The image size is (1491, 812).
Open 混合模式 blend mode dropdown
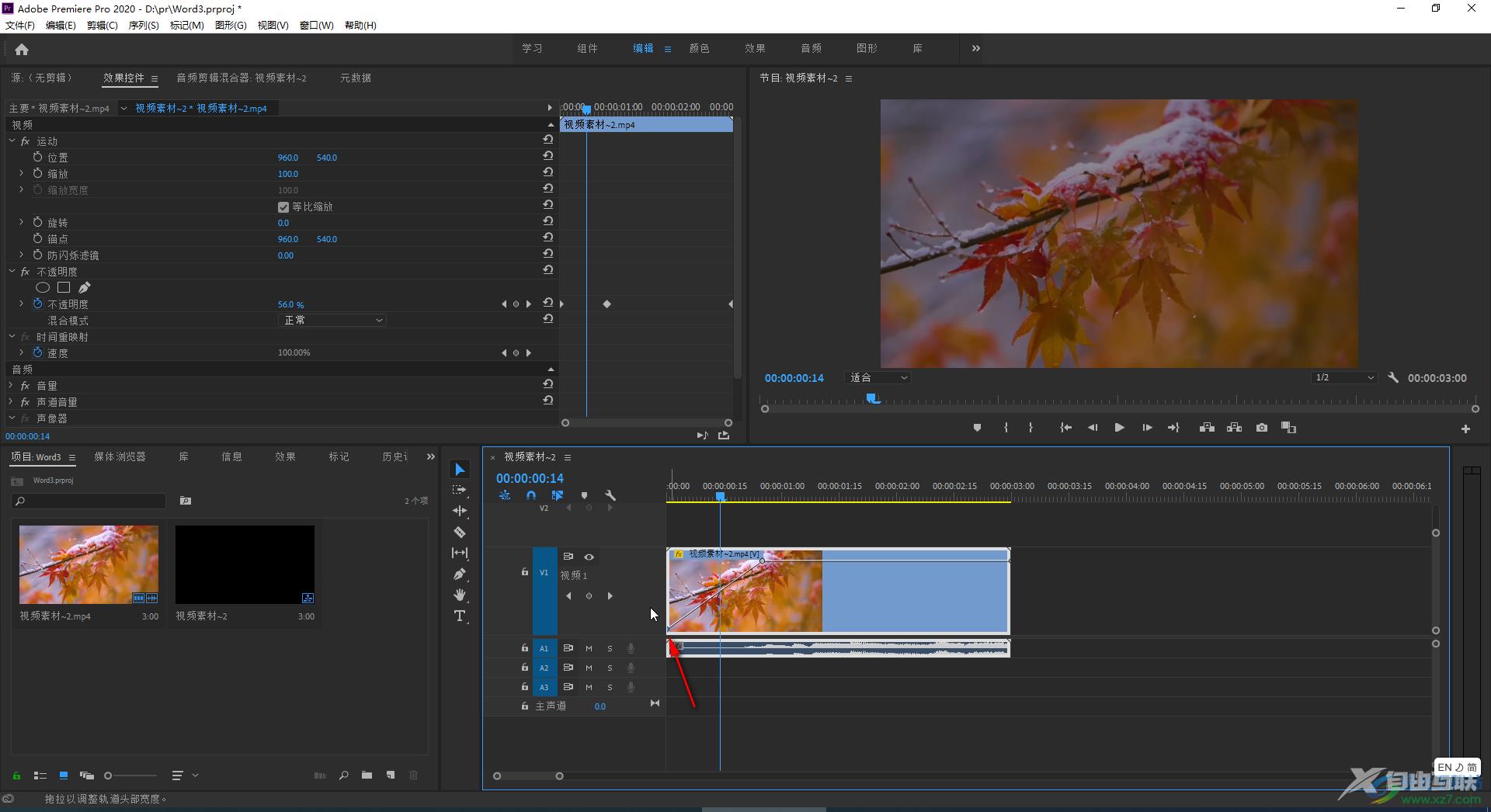tap(332, 320)
